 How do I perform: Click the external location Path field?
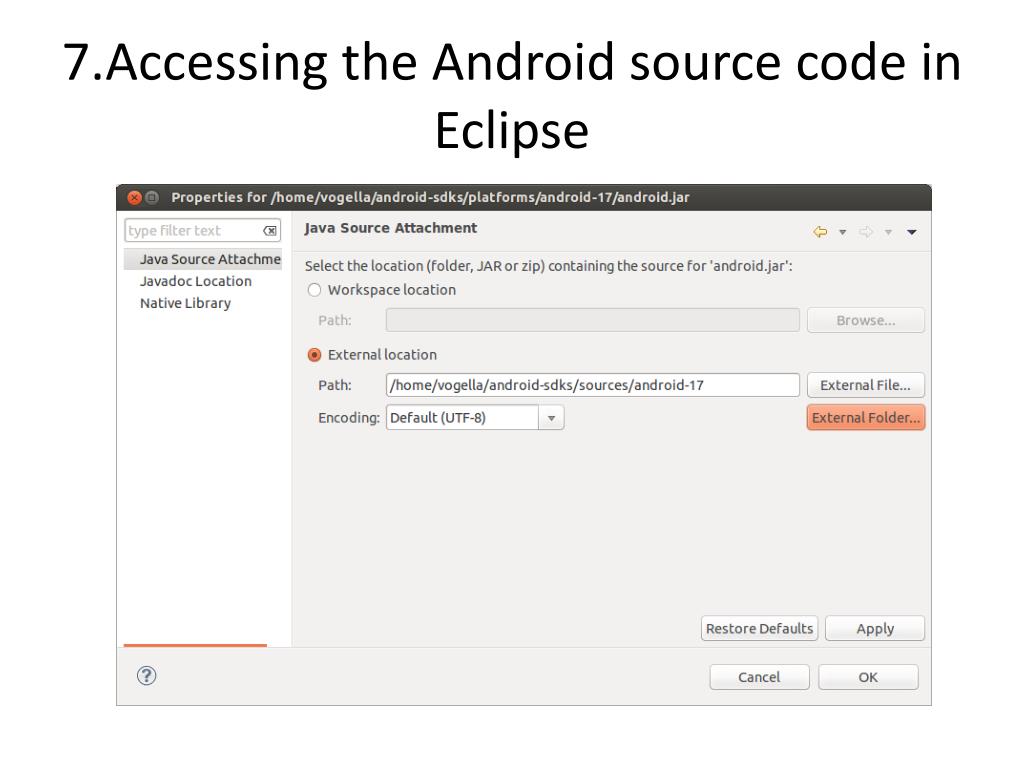pos(592,385)
